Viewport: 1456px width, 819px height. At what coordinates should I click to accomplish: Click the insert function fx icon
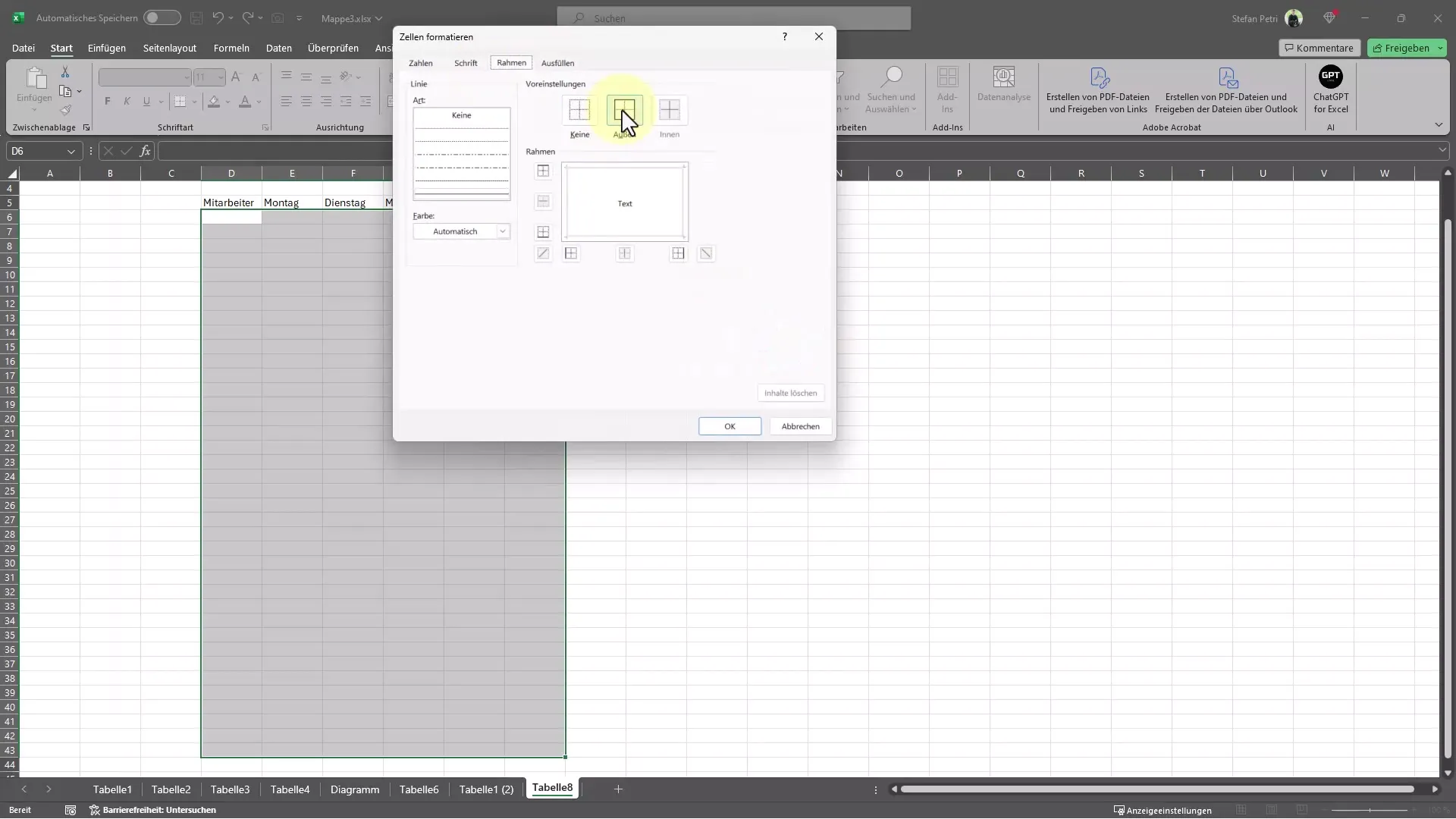[145, 151]
